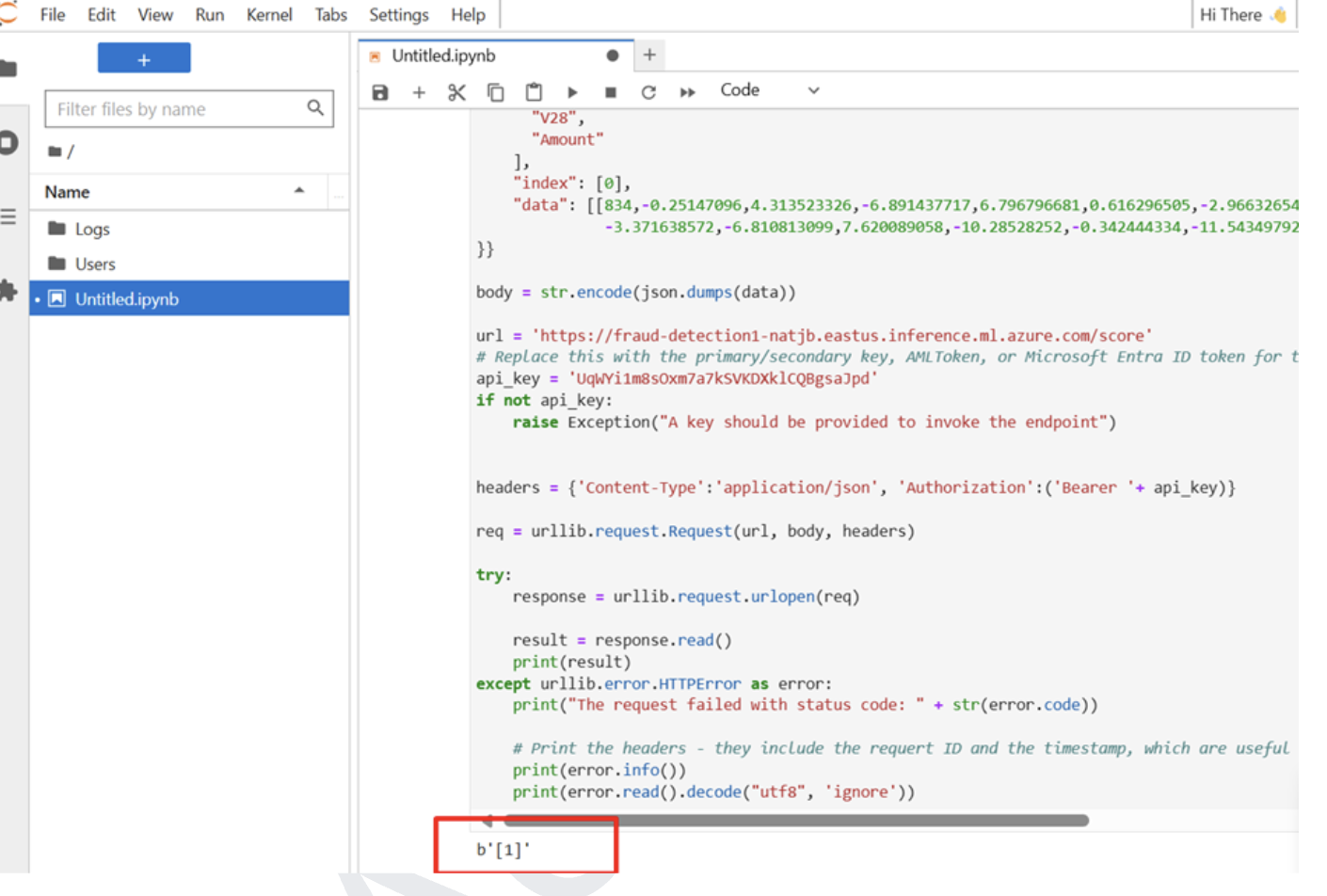Image resolution: width=1327 pixels, height=896 pixels.
Task: Select Untitled.ipynb in the file browser
Action: (x=188, y=298)
